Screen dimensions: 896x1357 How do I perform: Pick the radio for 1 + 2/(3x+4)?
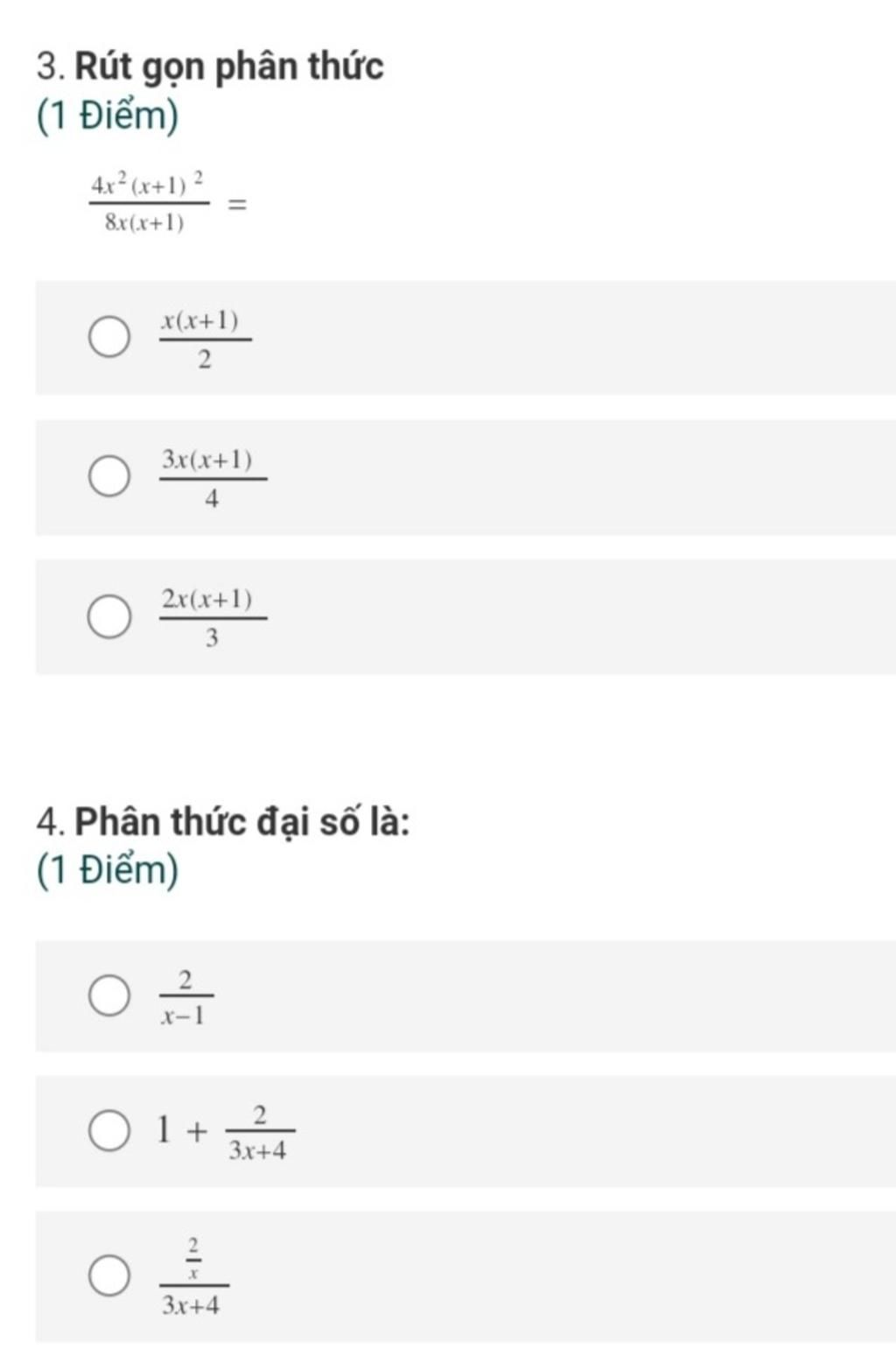tap(109, 1130)
